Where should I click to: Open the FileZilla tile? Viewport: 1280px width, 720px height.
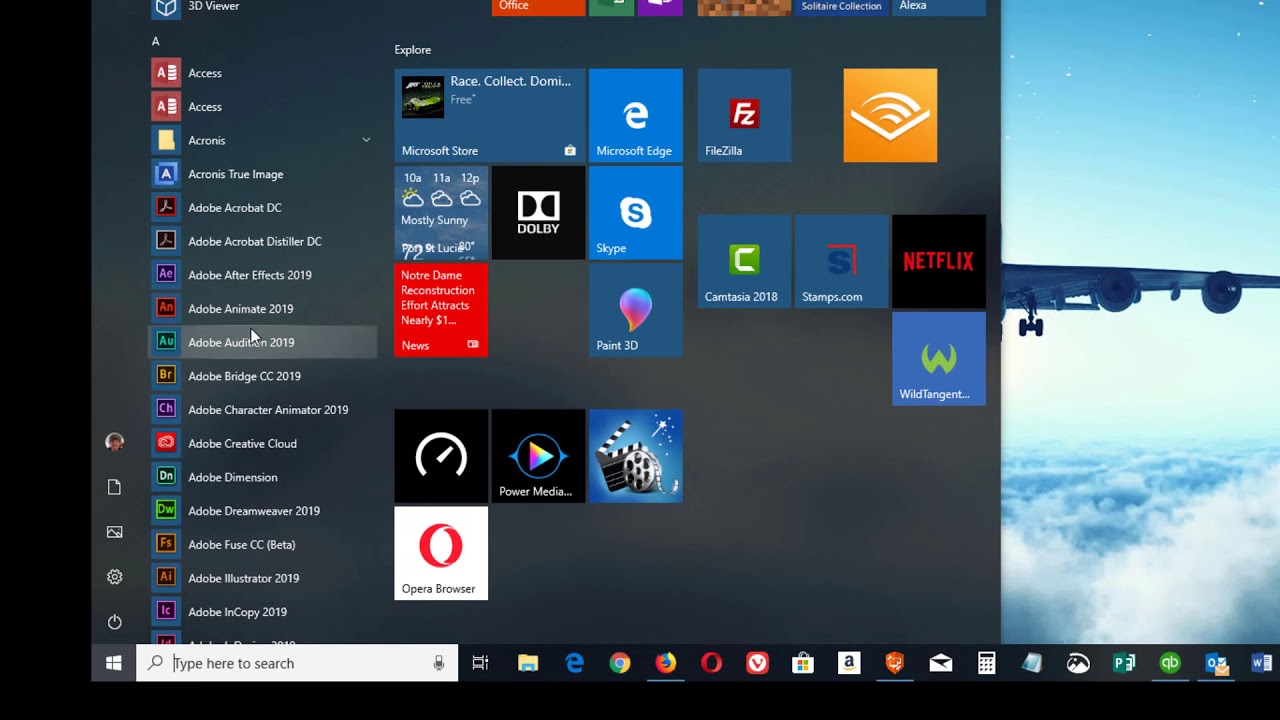744,115
